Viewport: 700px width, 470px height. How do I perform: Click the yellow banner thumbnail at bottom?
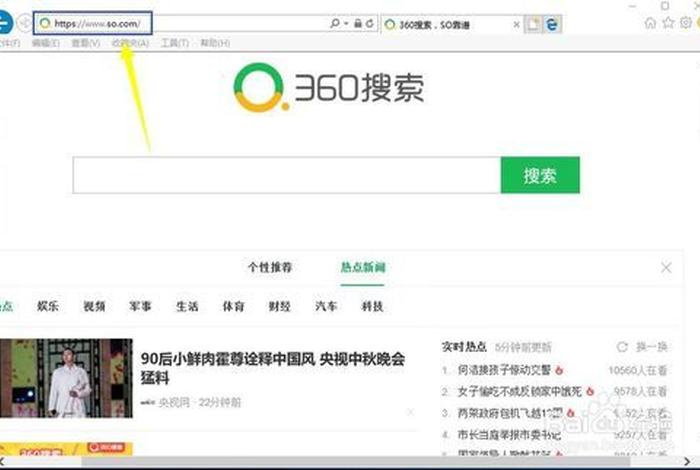(x=66, y=449)
